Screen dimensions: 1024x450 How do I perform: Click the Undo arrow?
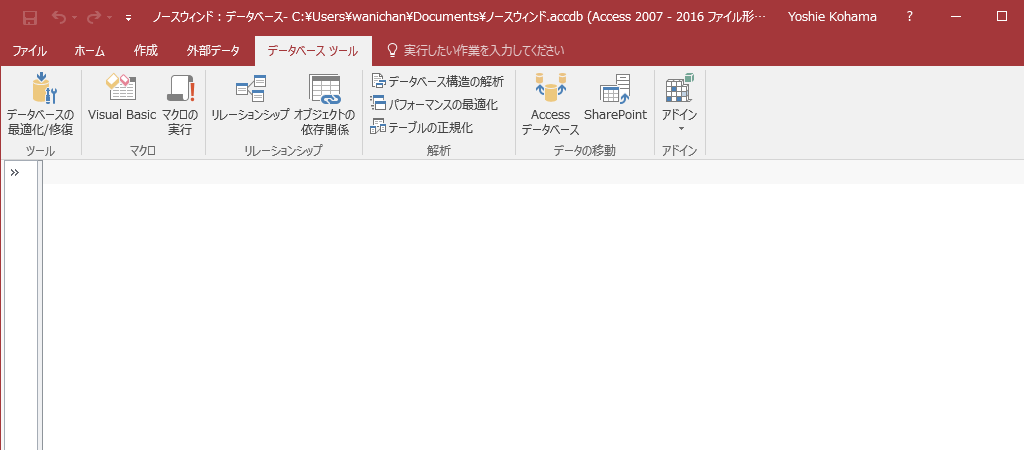coord(59,18)
